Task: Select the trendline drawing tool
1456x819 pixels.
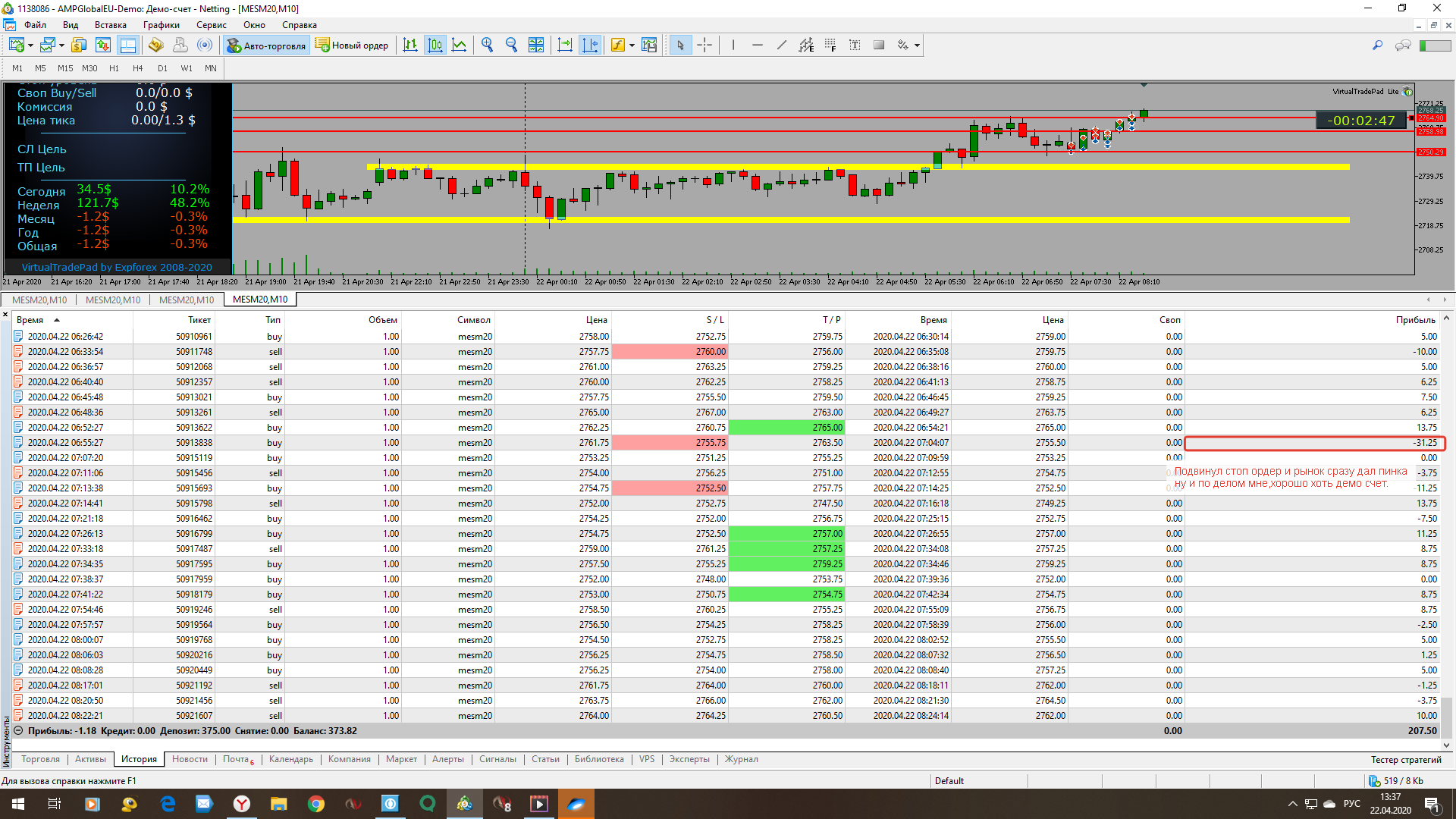Action: pos(782,45)
